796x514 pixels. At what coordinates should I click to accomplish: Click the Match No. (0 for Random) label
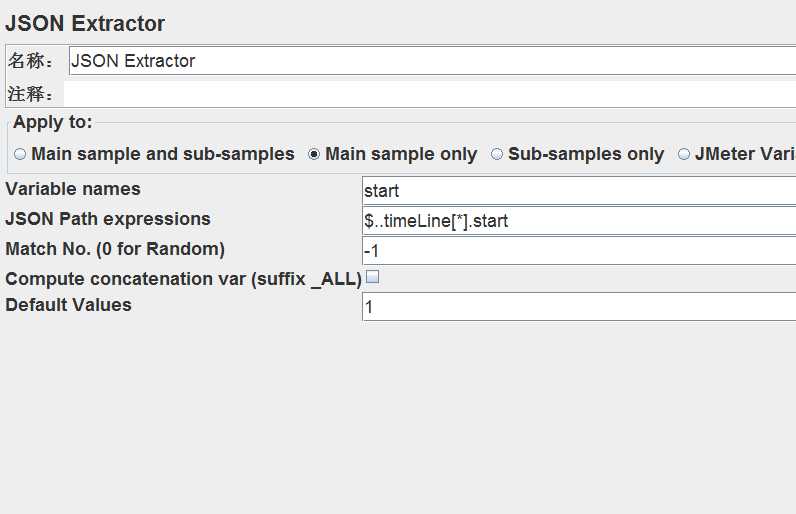click(x=115, y=249)
